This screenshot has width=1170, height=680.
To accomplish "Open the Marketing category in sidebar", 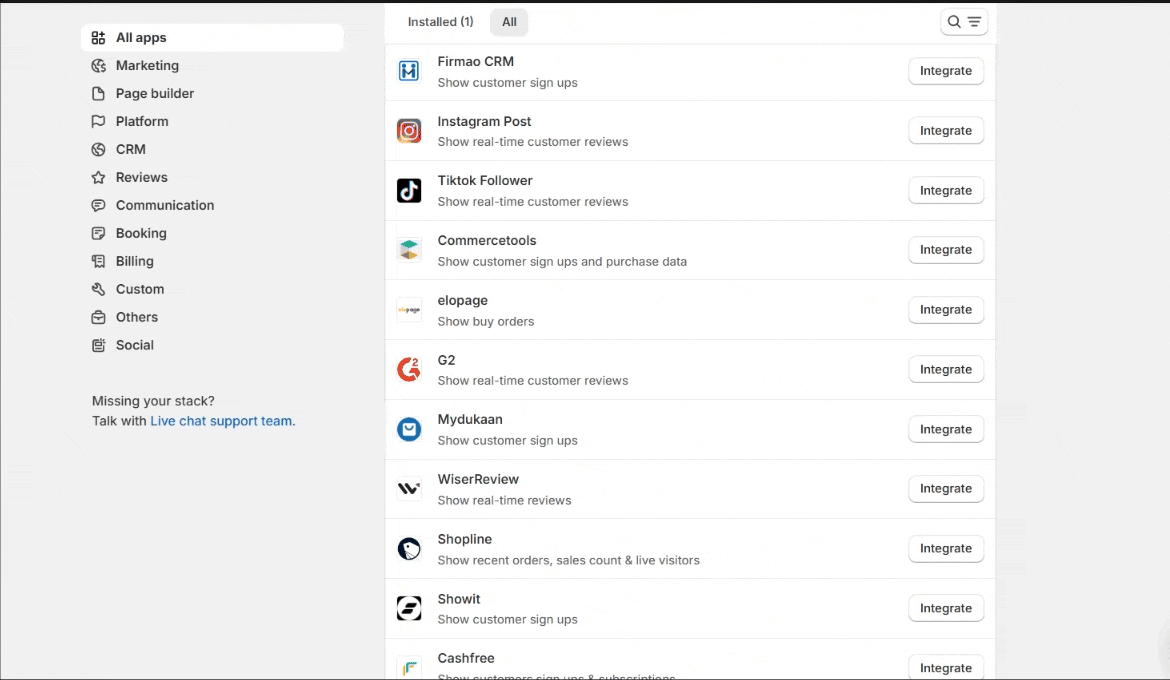I will [x=147, y=66].
